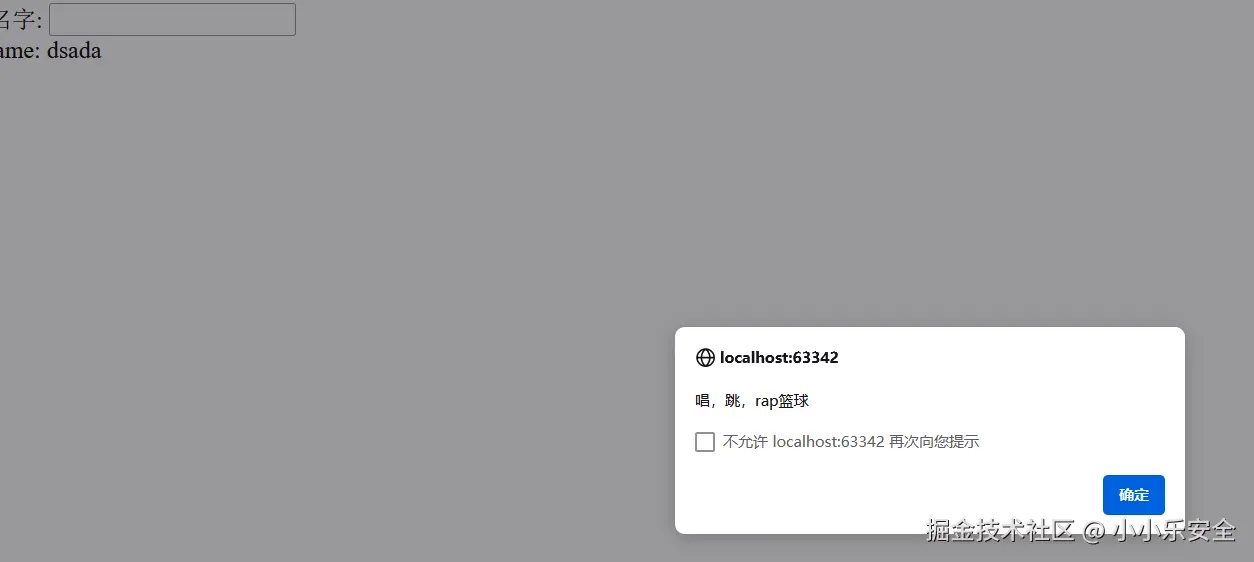Click the 唱 character starting the alert message
Image resolution: width=1254 pixels, height=562 pixels.
point(703,401)
